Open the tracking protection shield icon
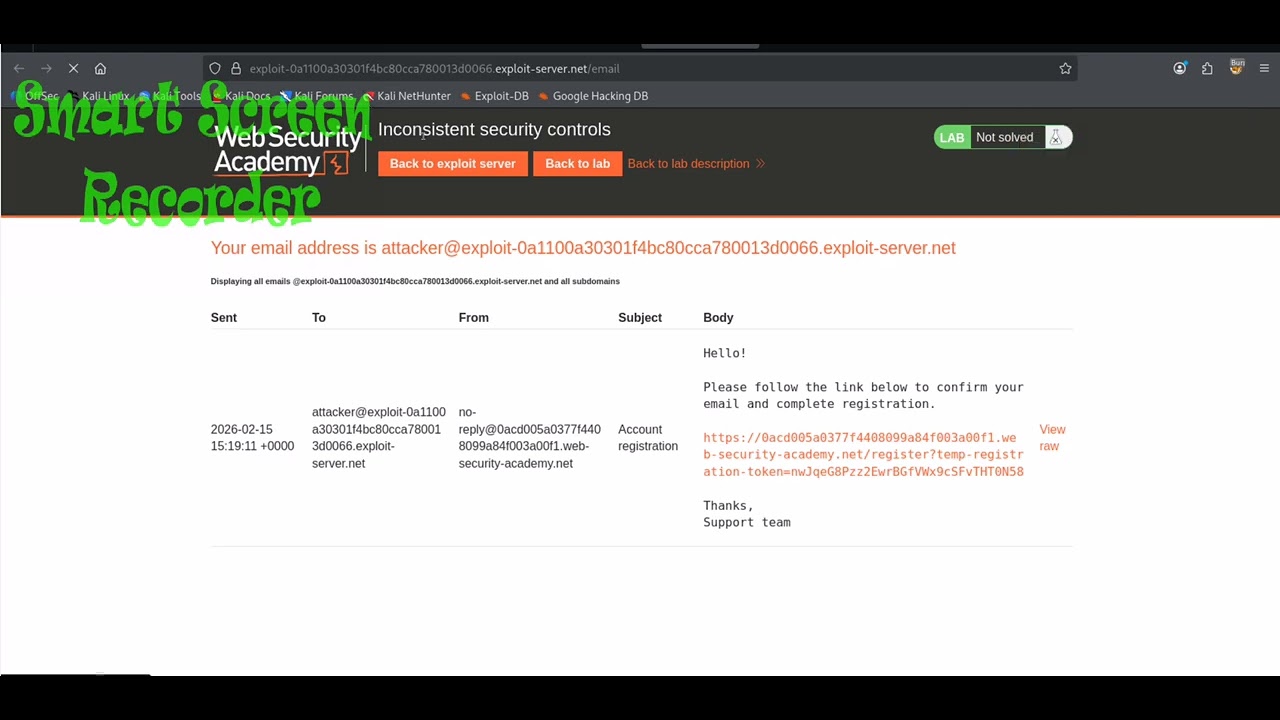The width and height of the screenshot is (1280, 720). [x=215, y=69]
